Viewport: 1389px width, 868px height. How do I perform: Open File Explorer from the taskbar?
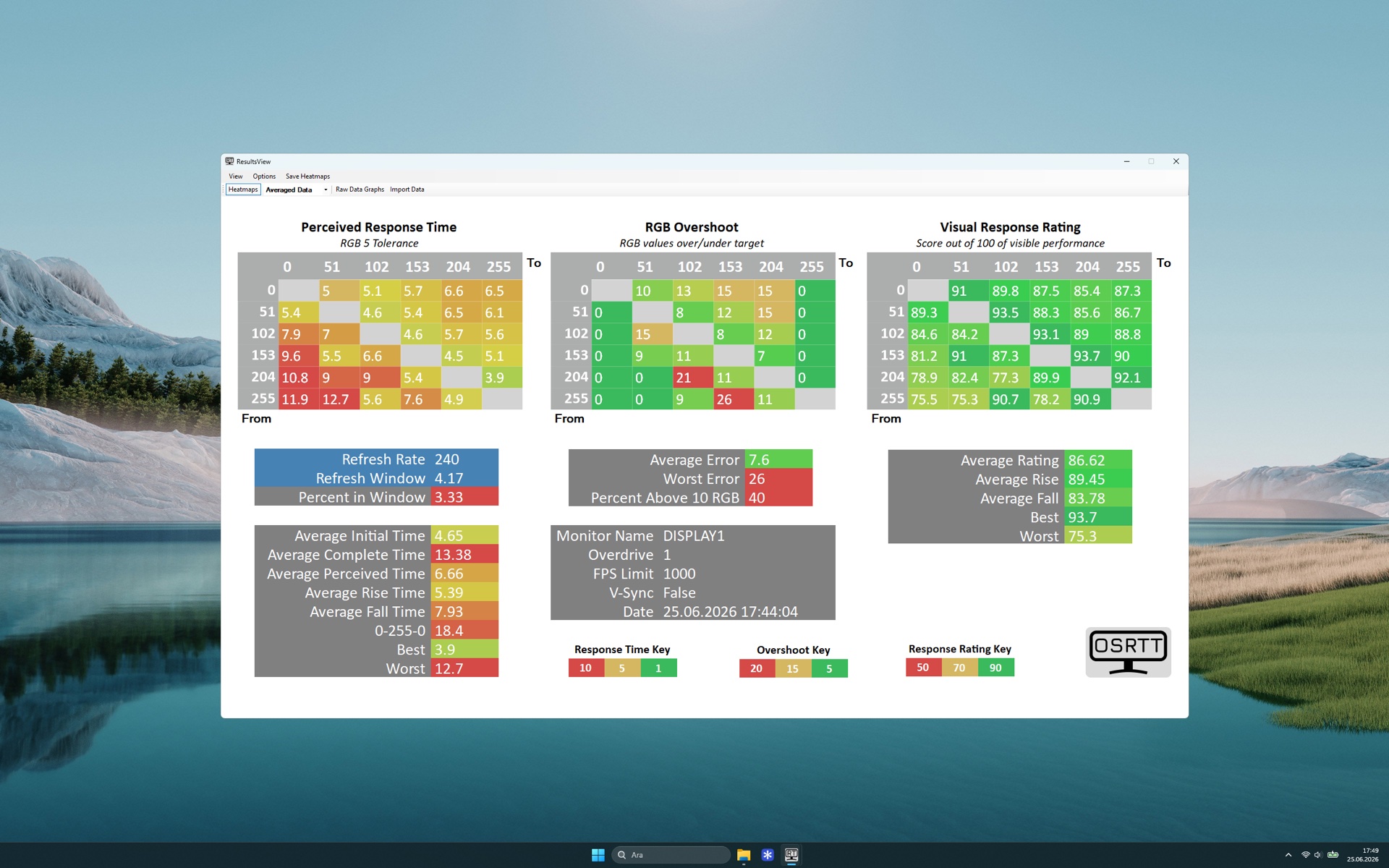tap(744, 855)
